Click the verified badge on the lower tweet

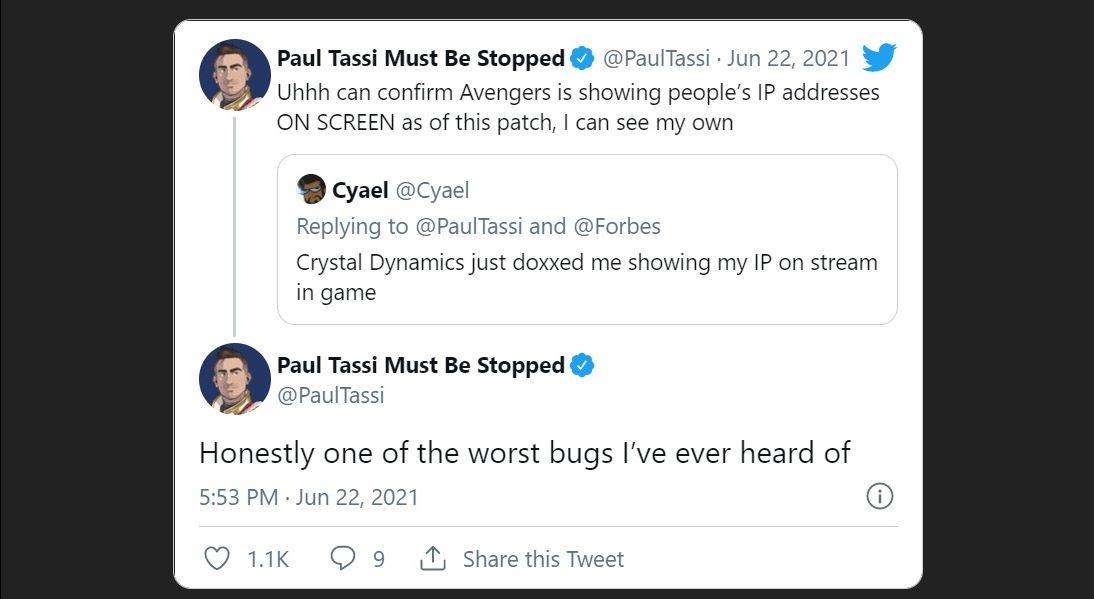583,365
